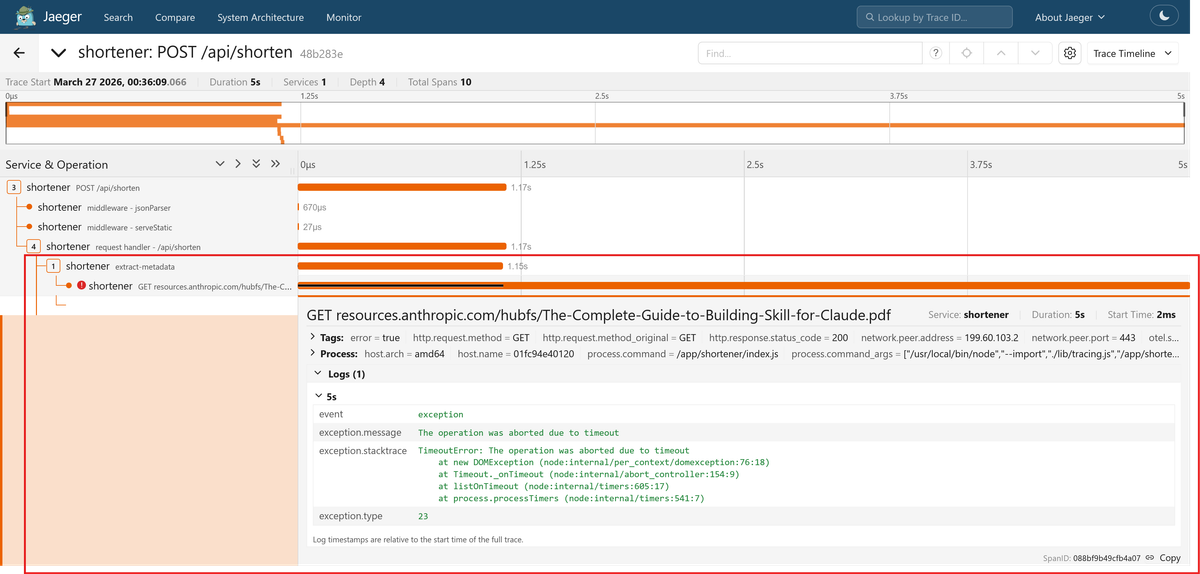Go to System Architecture
1200x574 pixels.
(260, 17)
